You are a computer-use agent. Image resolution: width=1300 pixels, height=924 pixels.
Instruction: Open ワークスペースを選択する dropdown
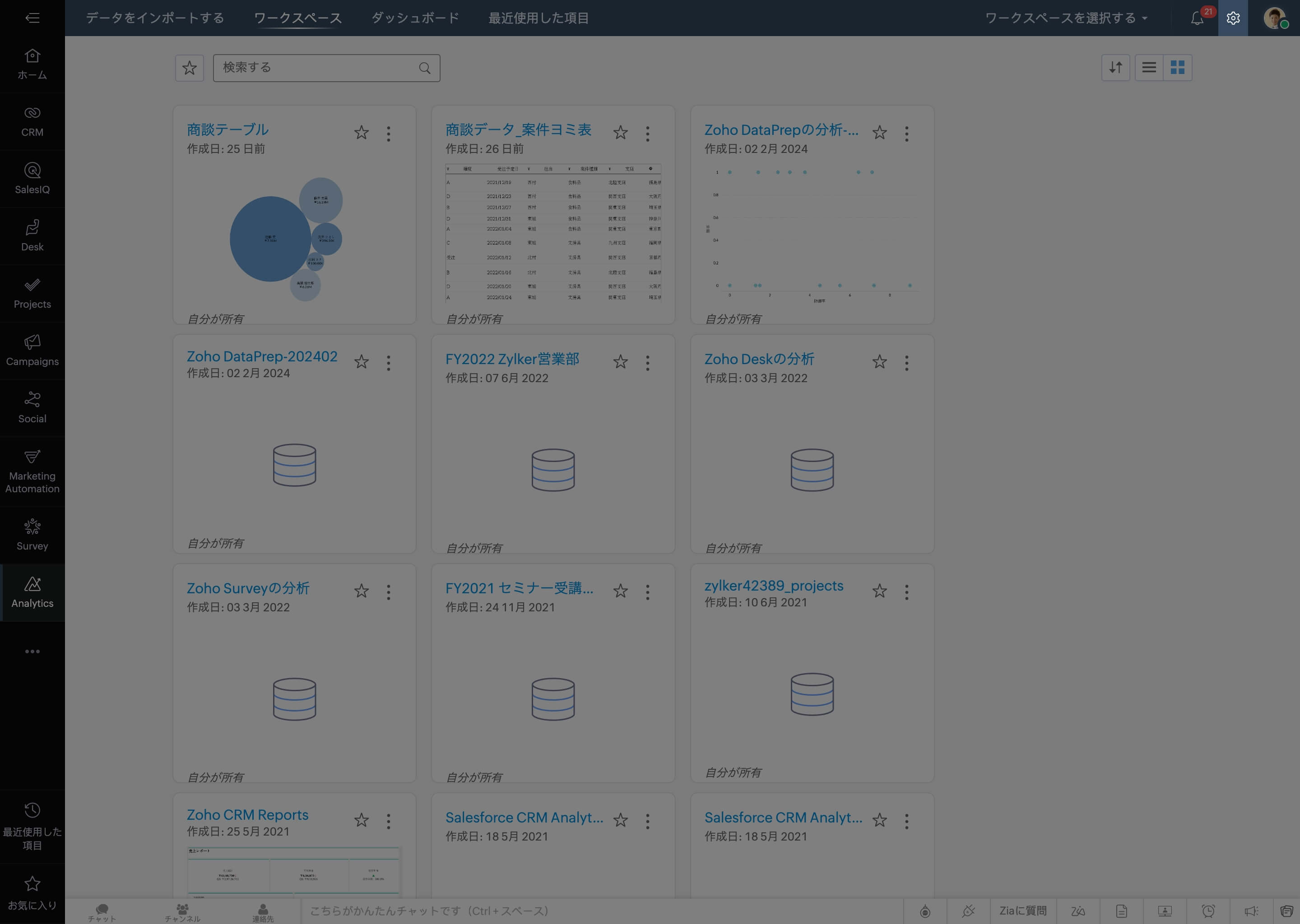click(x=1063, y=17)
